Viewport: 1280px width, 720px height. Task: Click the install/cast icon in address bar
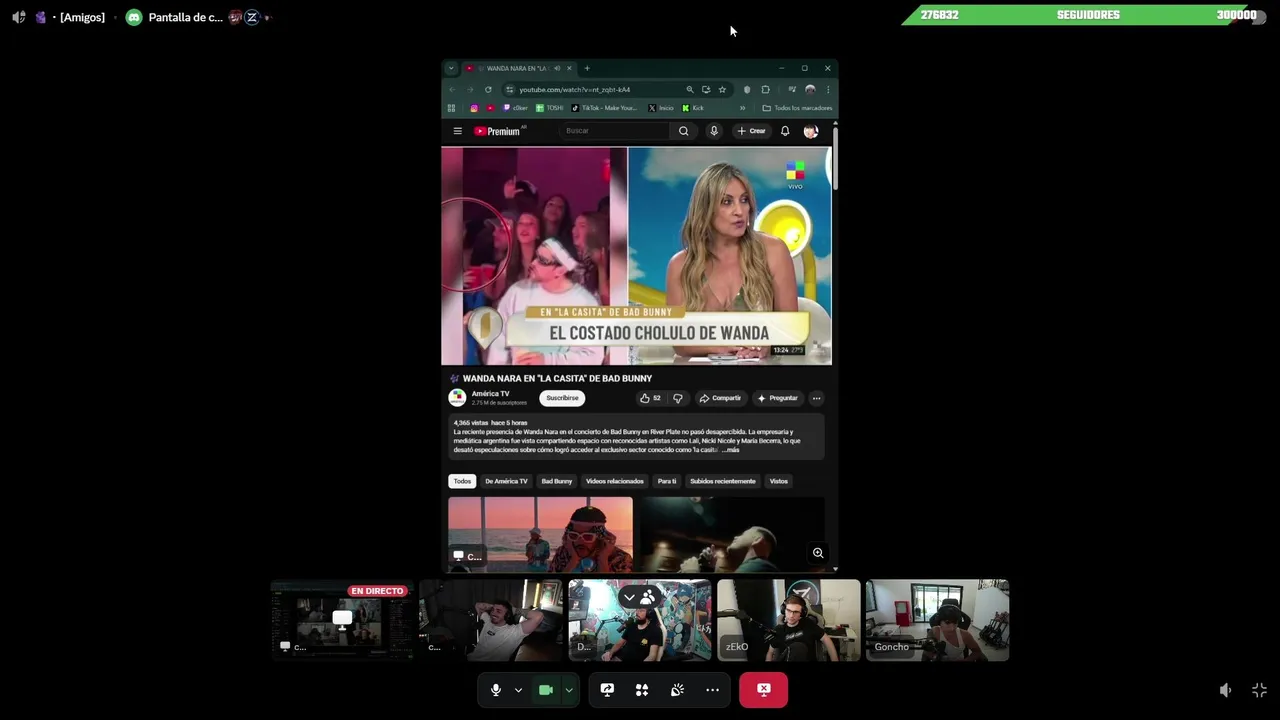coord(706,89)
